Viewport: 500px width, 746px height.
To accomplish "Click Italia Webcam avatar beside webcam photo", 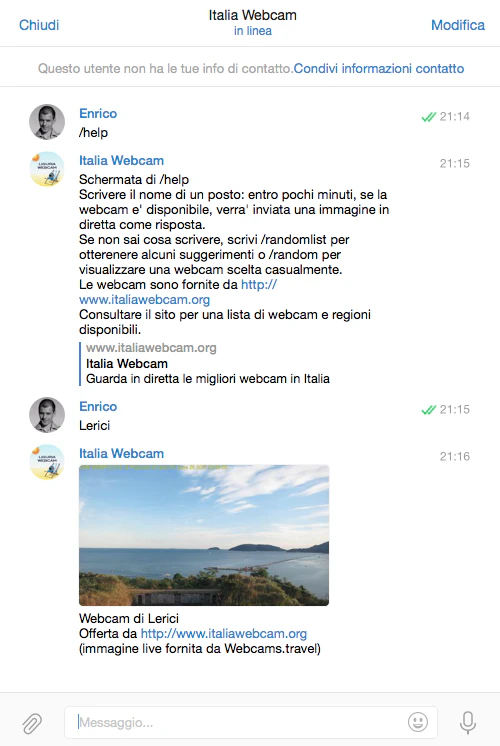I will pos(47,462).
